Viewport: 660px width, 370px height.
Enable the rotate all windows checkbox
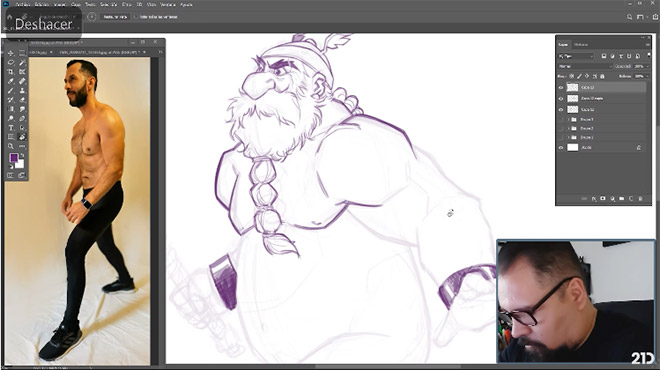(136, 17)
